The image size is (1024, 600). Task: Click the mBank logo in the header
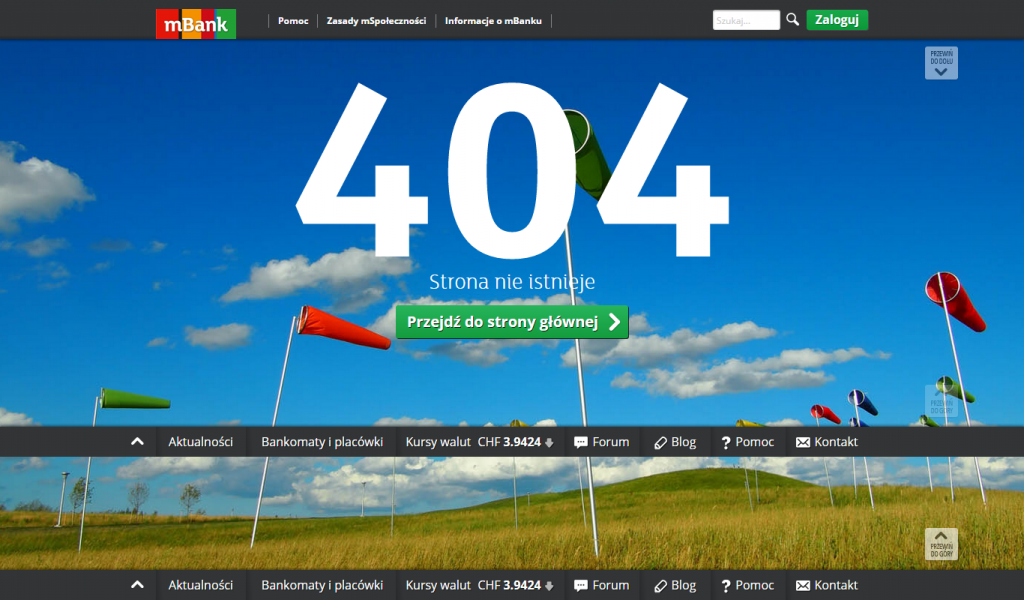point(196,23)
